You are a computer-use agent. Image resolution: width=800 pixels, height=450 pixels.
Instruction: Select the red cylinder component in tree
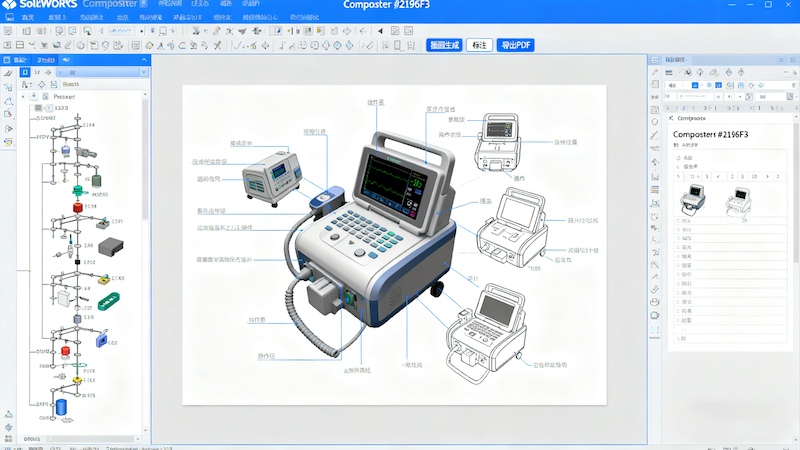click(77, 207)
